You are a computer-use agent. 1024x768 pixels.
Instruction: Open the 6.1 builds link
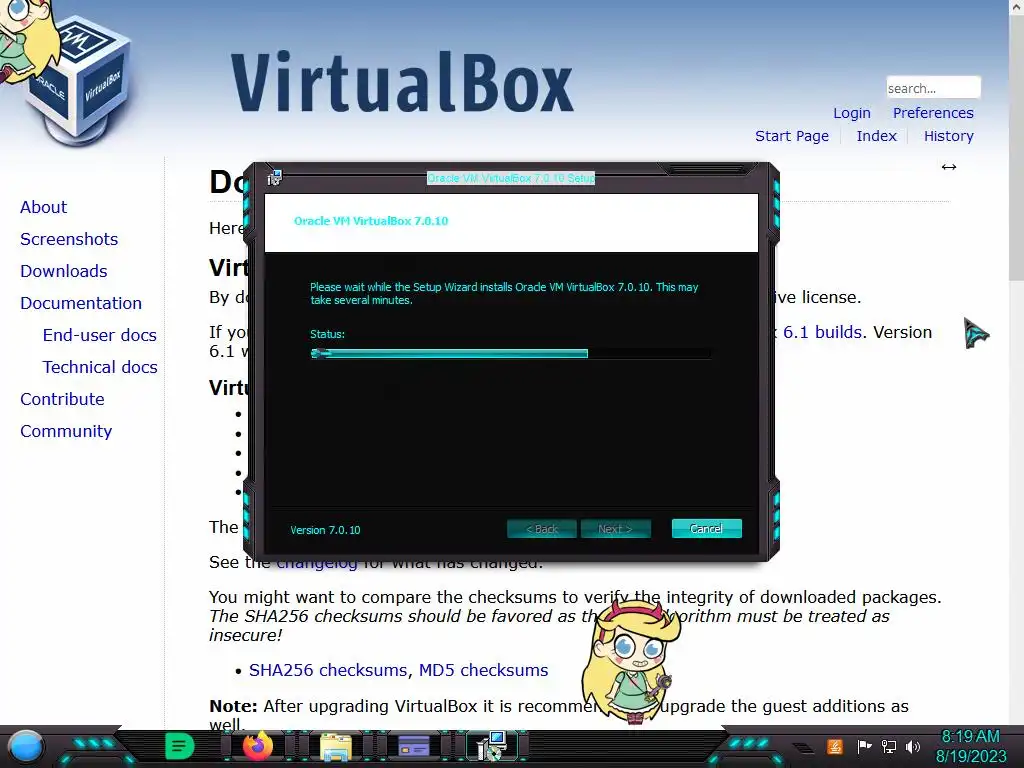coord(822,332)
